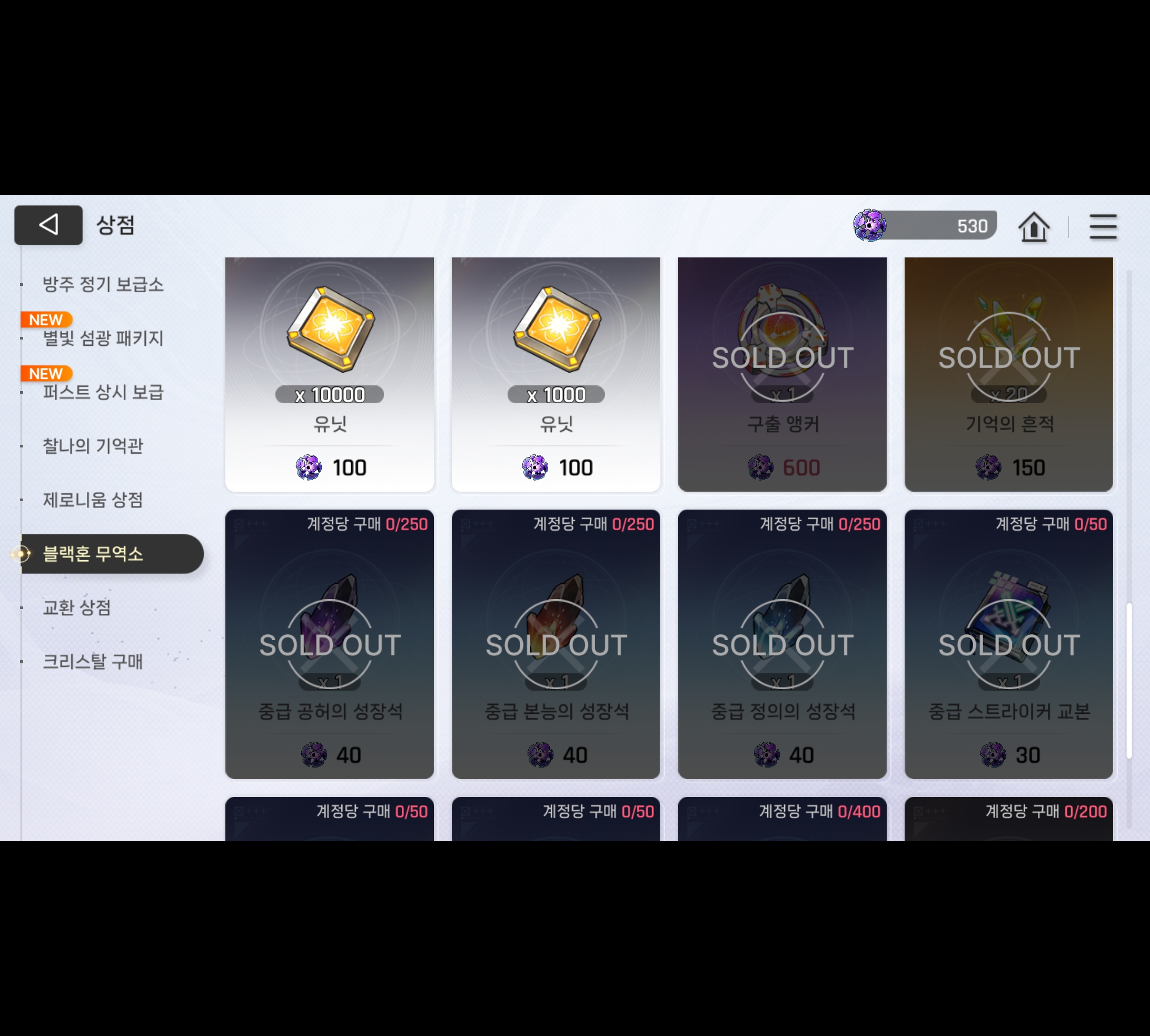Select the 유닛 x 1000 item card
Image resolution: width=1150 pixels, height=1036 pixels.
coord(556,374)
